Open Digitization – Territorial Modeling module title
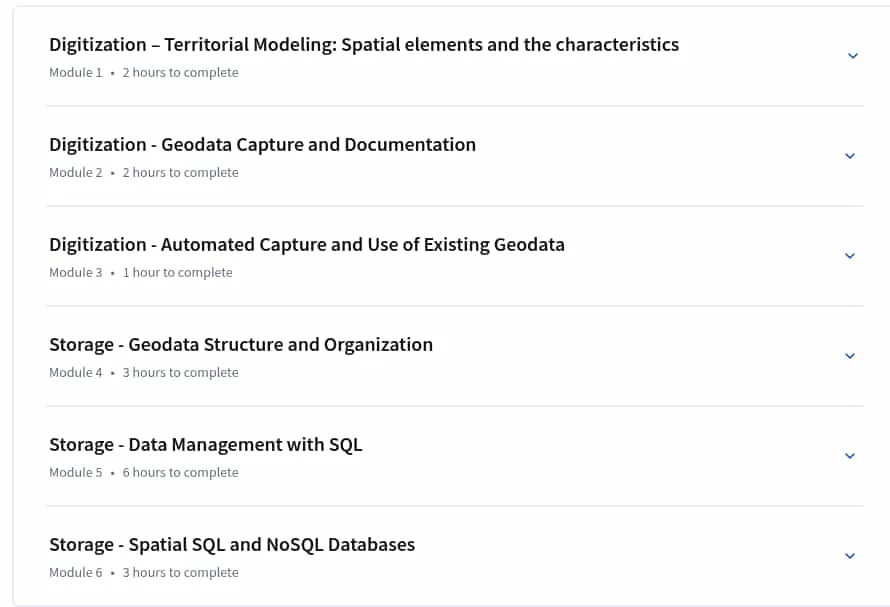This screenshot has width=890, height=607. (364, 44)
